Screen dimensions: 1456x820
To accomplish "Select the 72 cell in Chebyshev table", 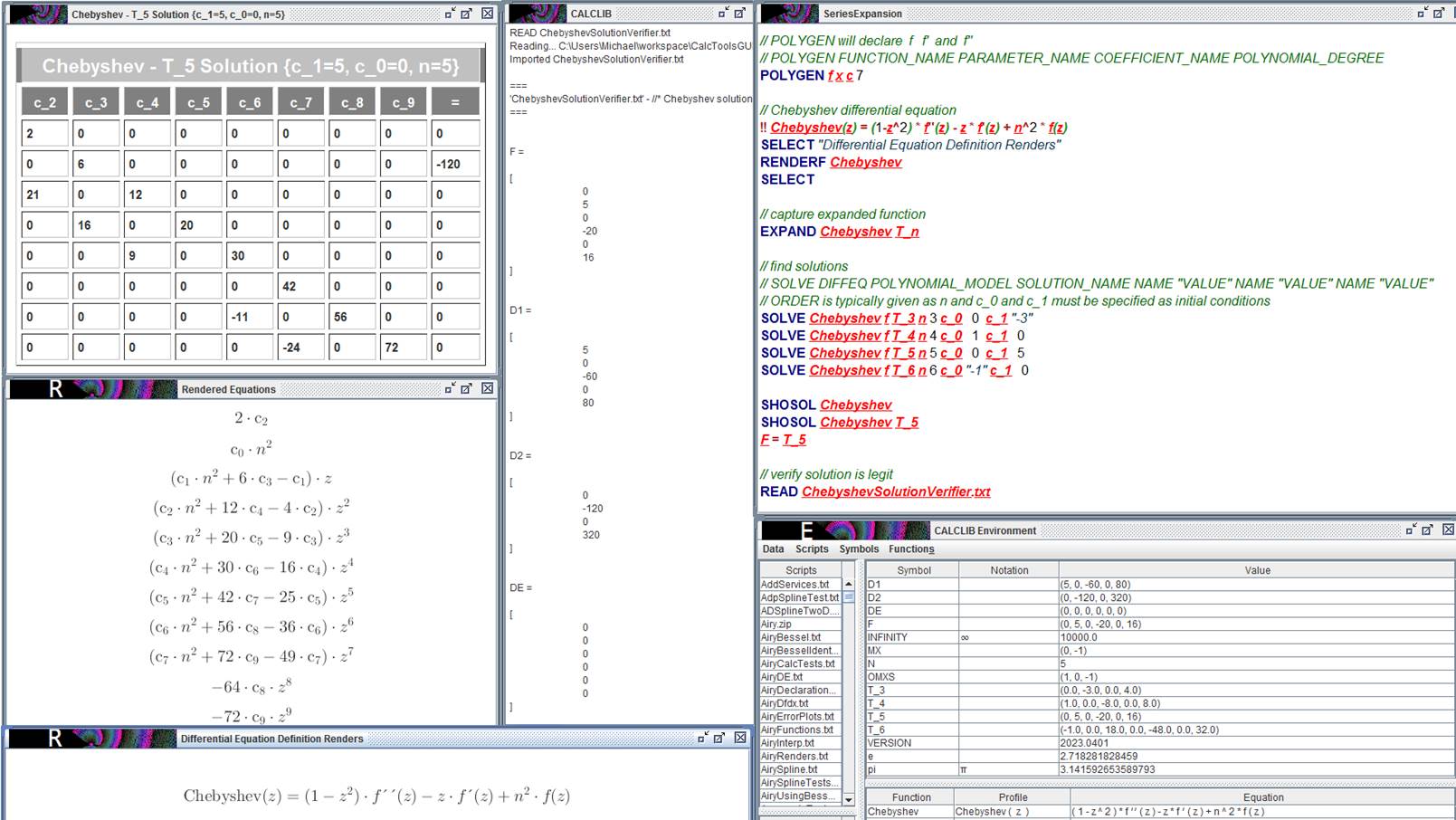I will [404, 348].
